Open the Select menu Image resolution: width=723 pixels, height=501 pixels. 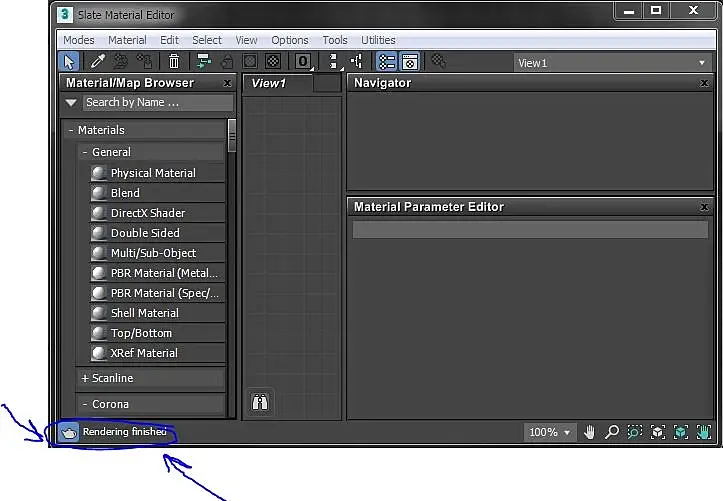point(207,40)
